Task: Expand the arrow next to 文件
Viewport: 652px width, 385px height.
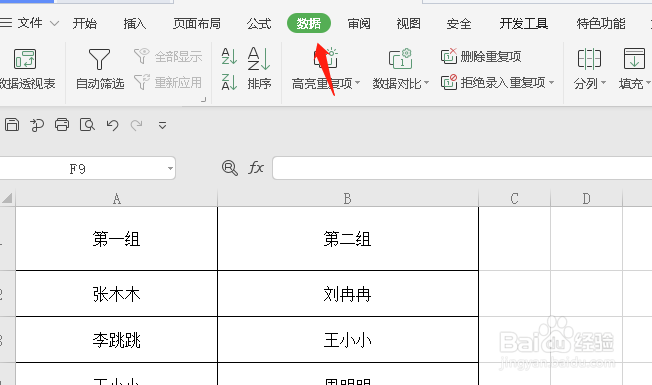Action: click(x=54, y=23)
